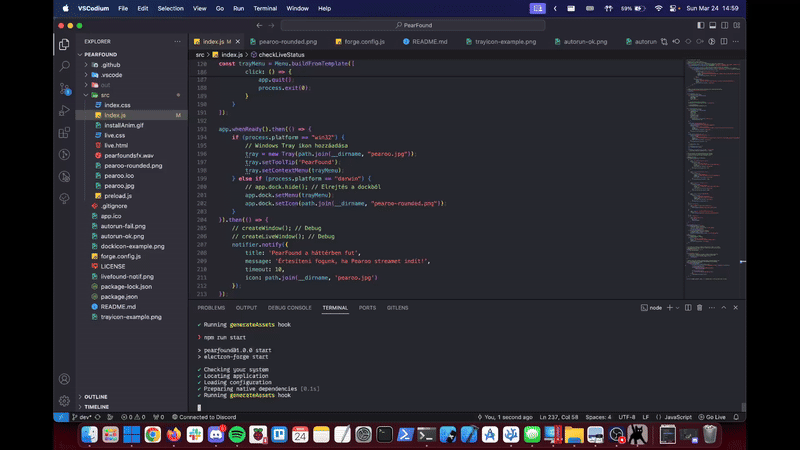Open the Accounts icon in activity bar
800x450 pixels.
[x=64, y=379]
